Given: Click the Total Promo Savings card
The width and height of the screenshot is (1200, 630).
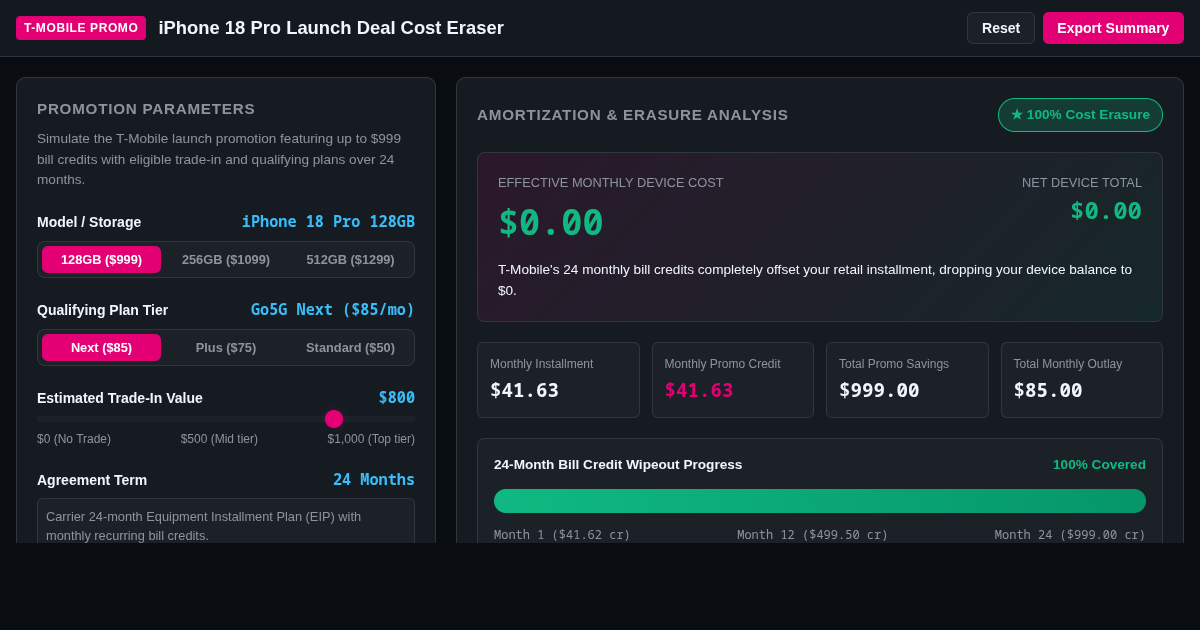Looking at the screenshot, I should [x=907, y=380].
